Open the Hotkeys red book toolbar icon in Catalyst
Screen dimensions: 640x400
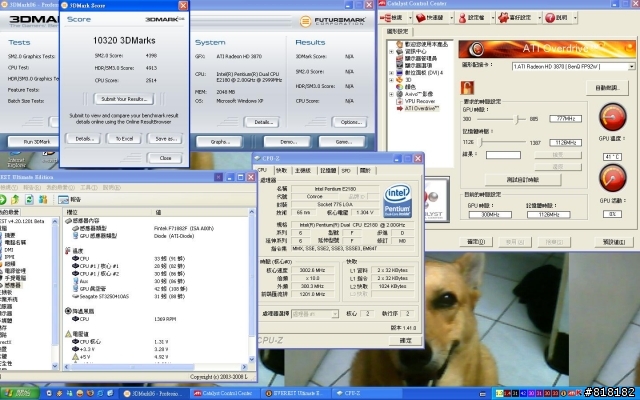420,18
